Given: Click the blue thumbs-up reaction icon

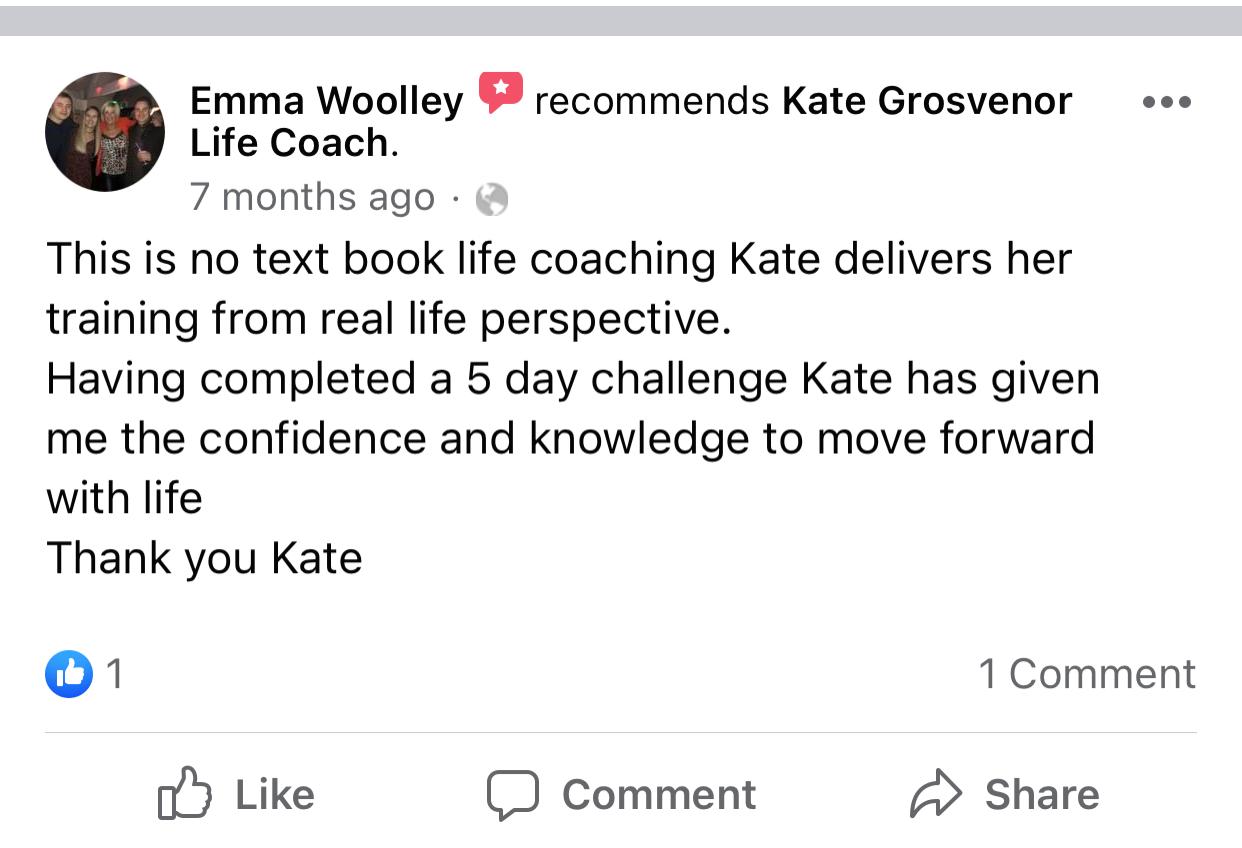Looking at the screenshot, I should pyautogui.click(x=68, y=674).
